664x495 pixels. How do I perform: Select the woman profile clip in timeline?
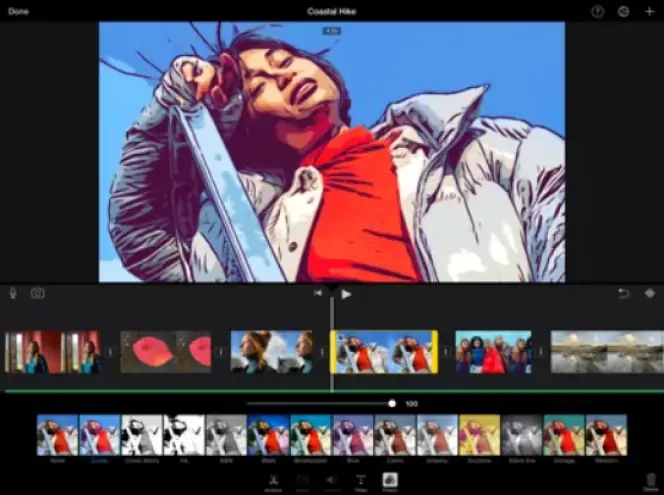point(271,352)
